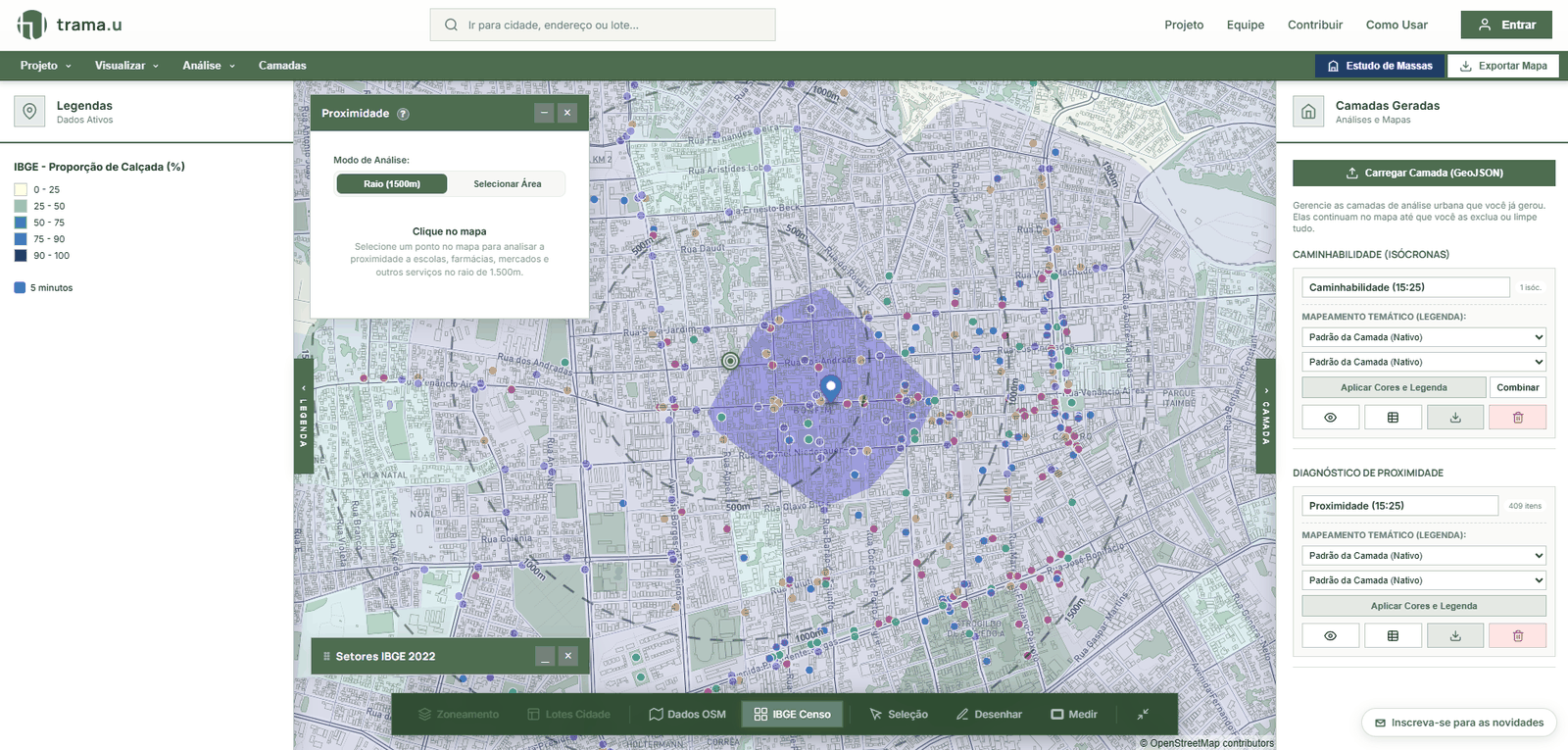
Task: Delete the Proximidade layer
Action: (x=1518, y=636)
